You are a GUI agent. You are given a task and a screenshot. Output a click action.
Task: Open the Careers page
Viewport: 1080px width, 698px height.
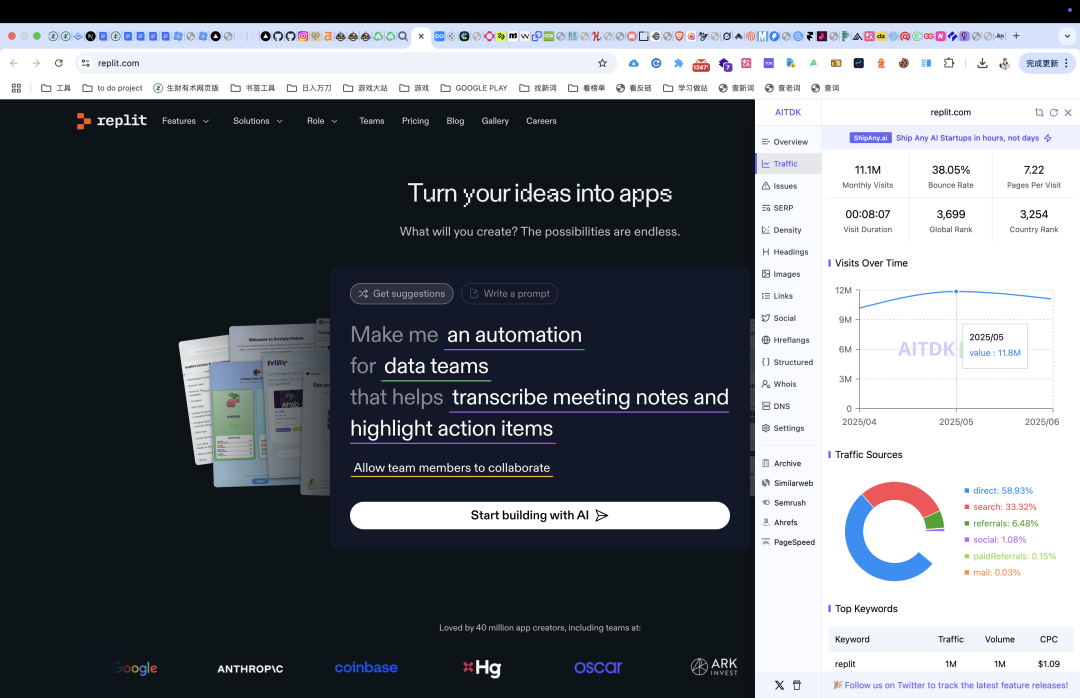pyautogui.click(x=541, y=121)
